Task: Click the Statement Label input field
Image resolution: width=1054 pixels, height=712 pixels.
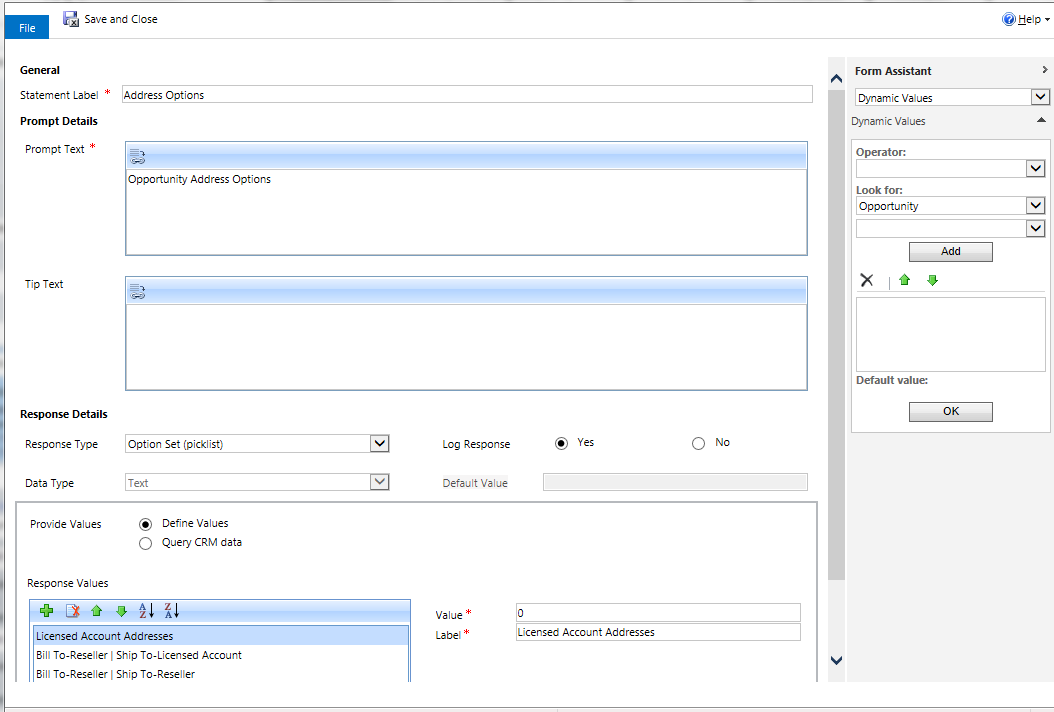Action: pos(466,95)
